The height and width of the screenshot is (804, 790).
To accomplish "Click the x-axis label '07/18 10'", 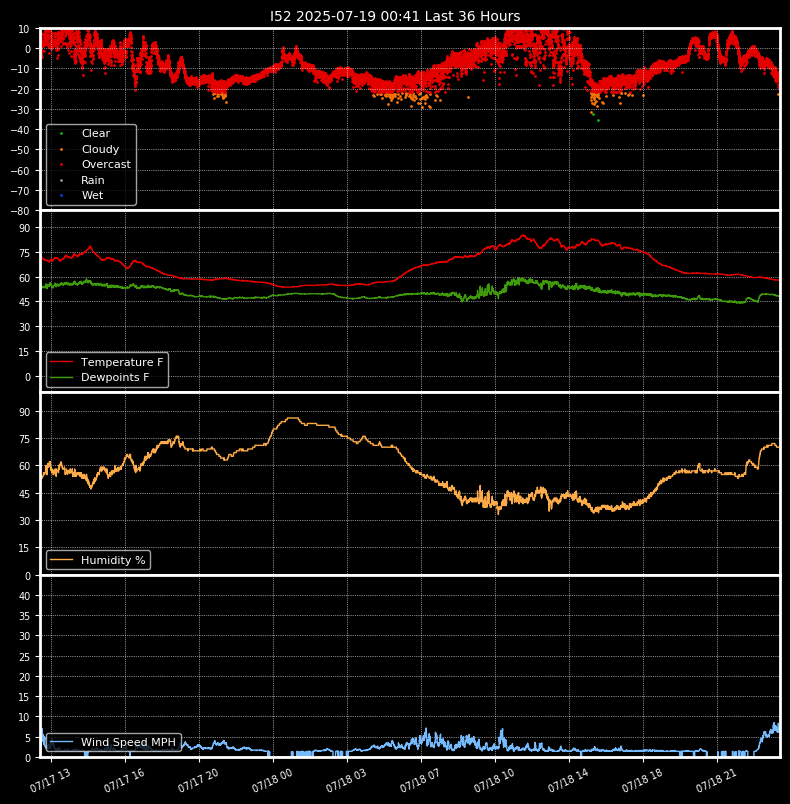I will (494, 780).
